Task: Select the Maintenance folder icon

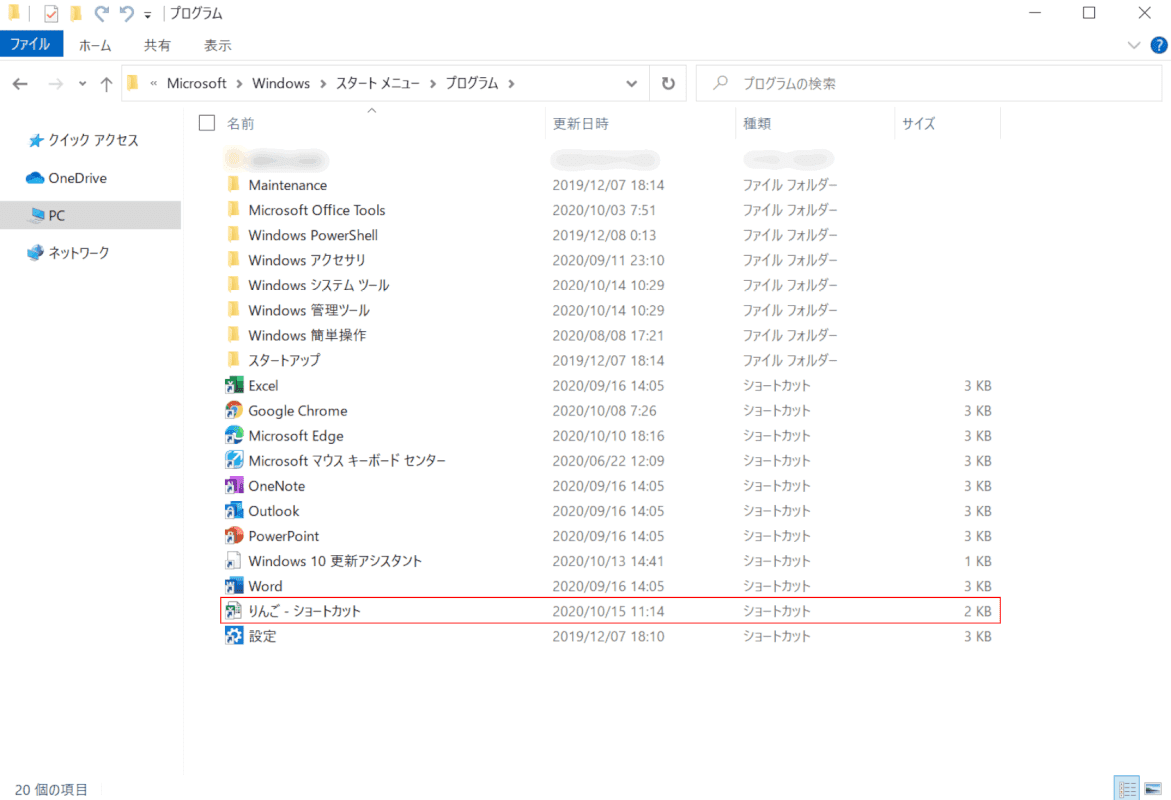Action: click(234, 185)
